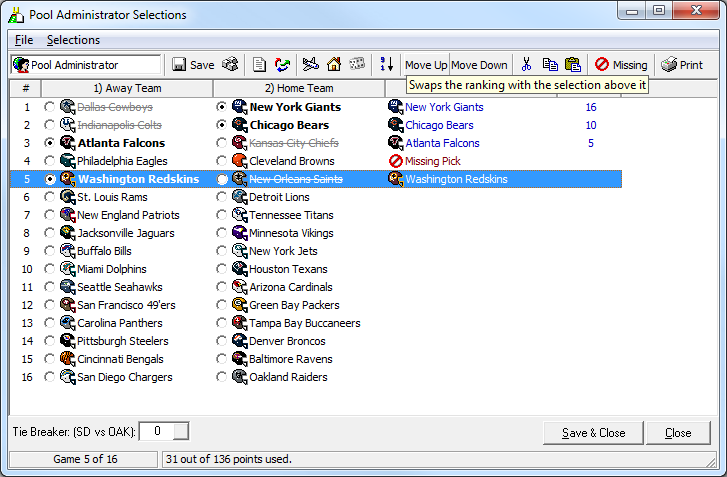This screenshot has width=727, height=477.
Task: Click the red and green refresh arrows icon
Action: point(282,64)
